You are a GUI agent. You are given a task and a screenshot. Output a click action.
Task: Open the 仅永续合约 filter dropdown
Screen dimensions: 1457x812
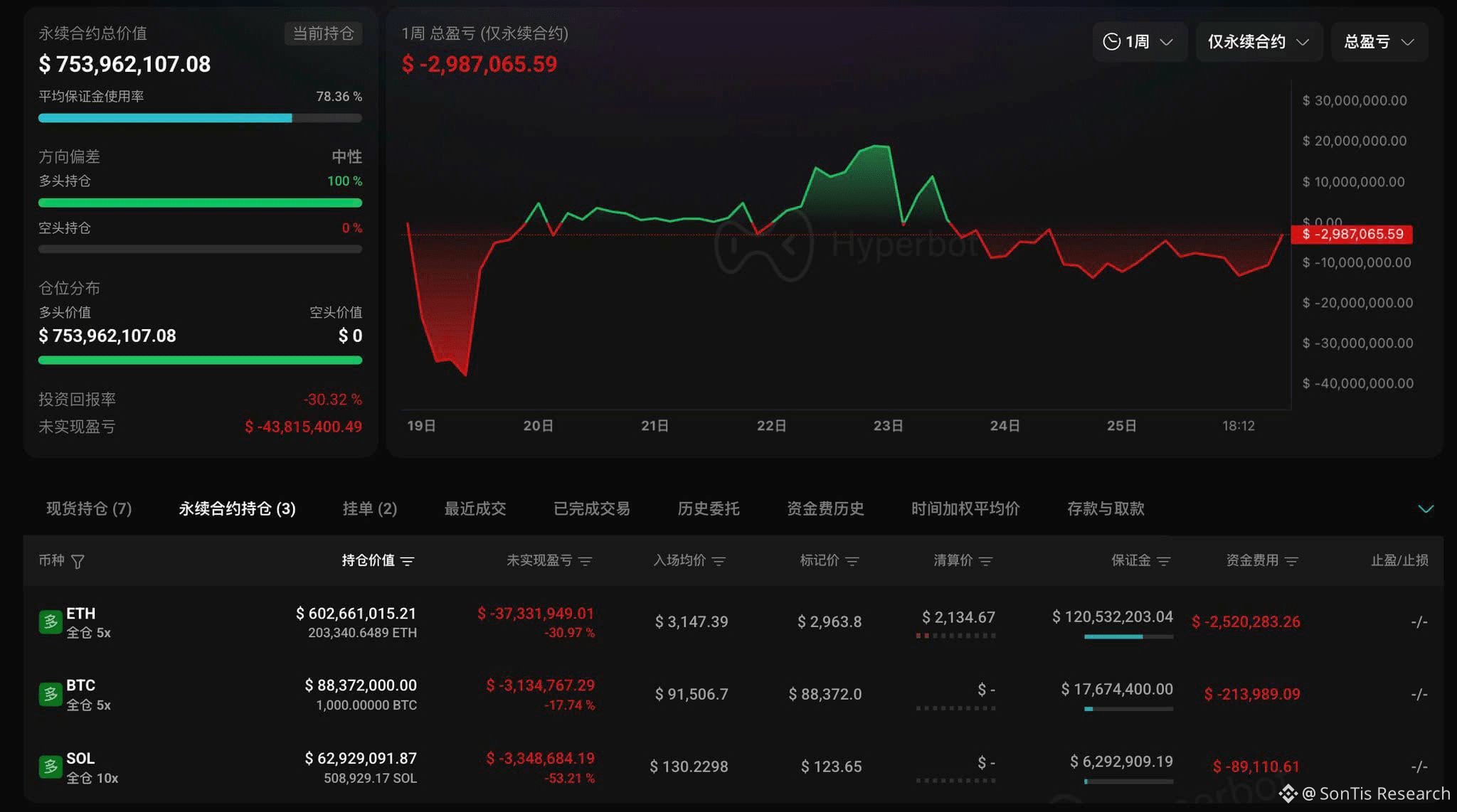pos(1258,42)
